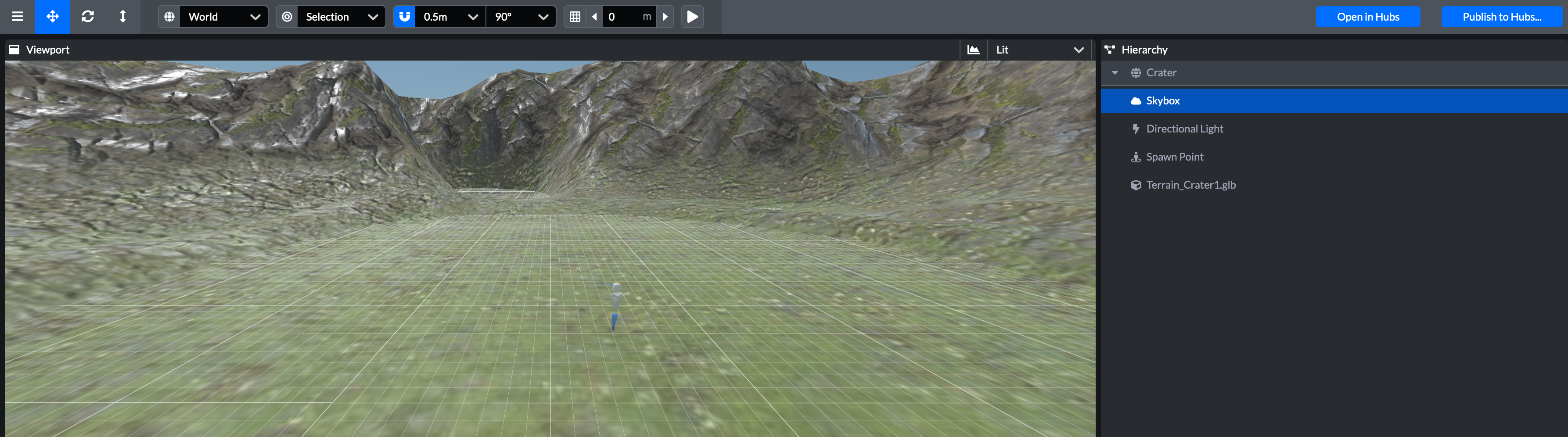This screenshot has width=1568, height=437.
Task: Open the hamburger menu
Action: point(17,16)
